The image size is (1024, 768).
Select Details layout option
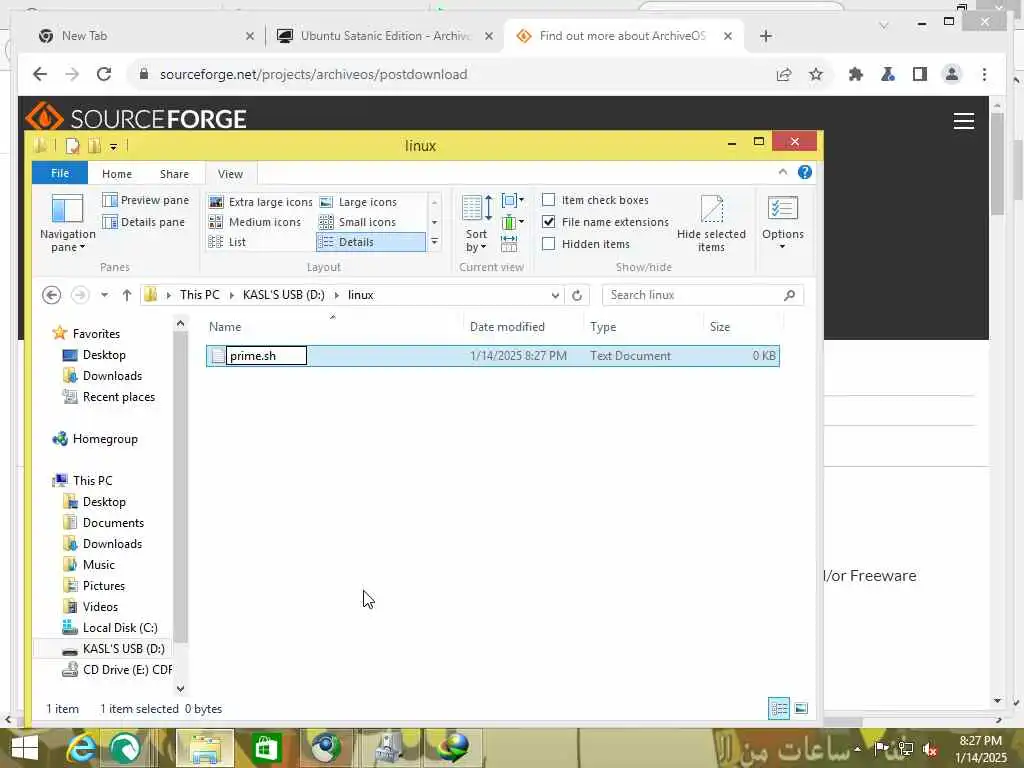click(370, 242)
